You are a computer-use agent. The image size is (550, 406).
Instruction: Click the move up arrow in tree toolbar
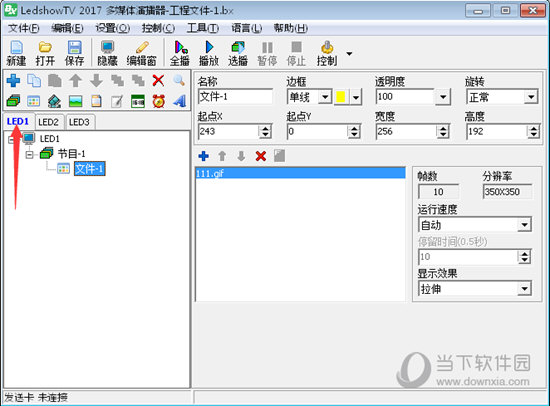pos(75,81)
